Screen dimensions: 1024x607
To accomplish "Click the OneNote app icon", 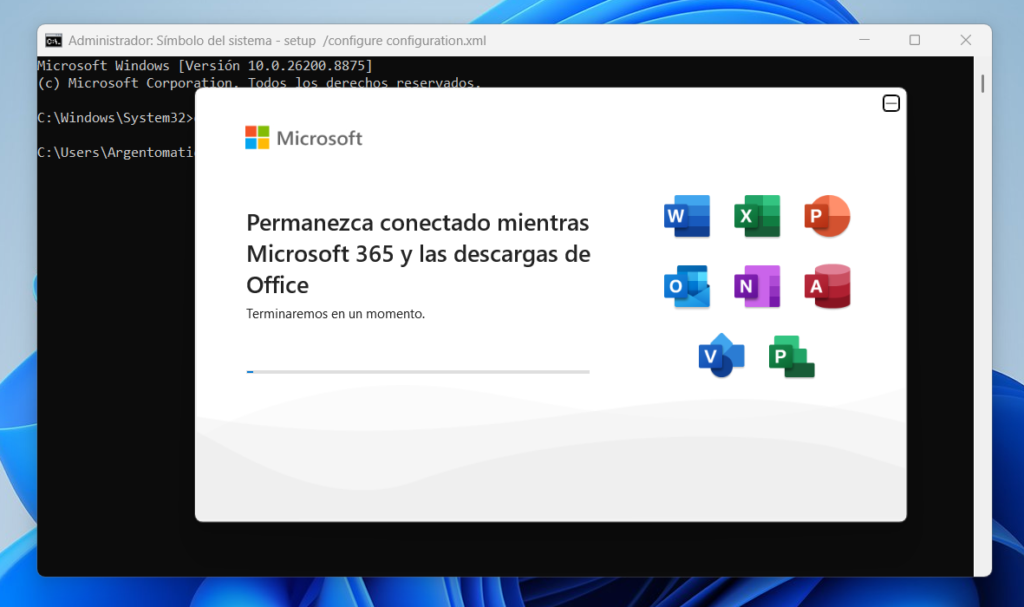I will point(757,286).
